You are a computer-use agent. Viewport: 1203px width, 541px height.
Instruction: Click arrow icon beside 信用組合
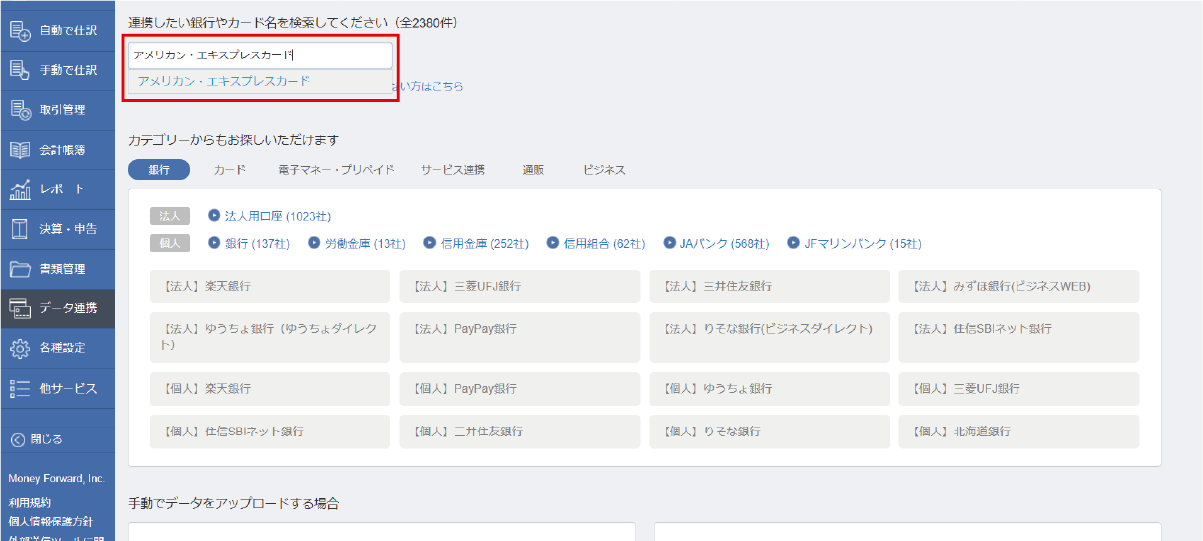(553, 243)
